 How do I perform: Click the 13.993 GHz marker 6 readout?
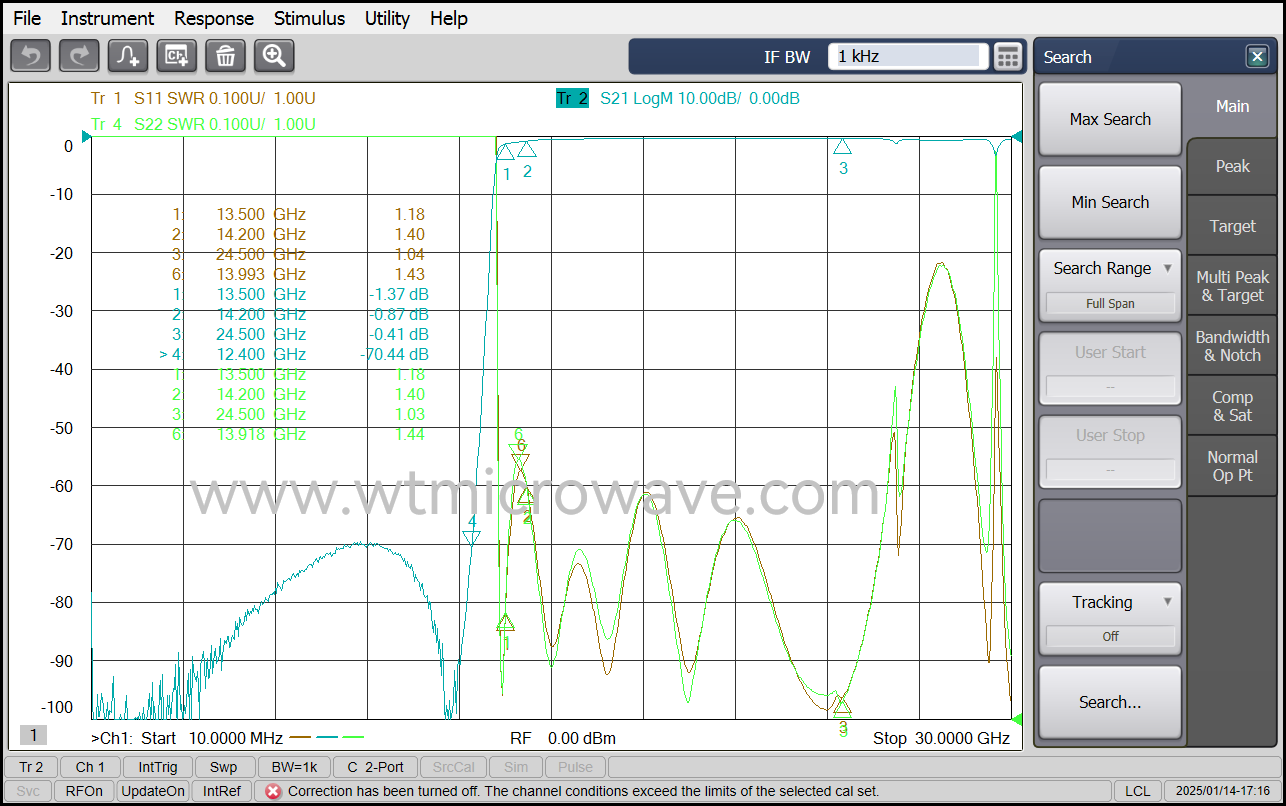tap(298, 274)
